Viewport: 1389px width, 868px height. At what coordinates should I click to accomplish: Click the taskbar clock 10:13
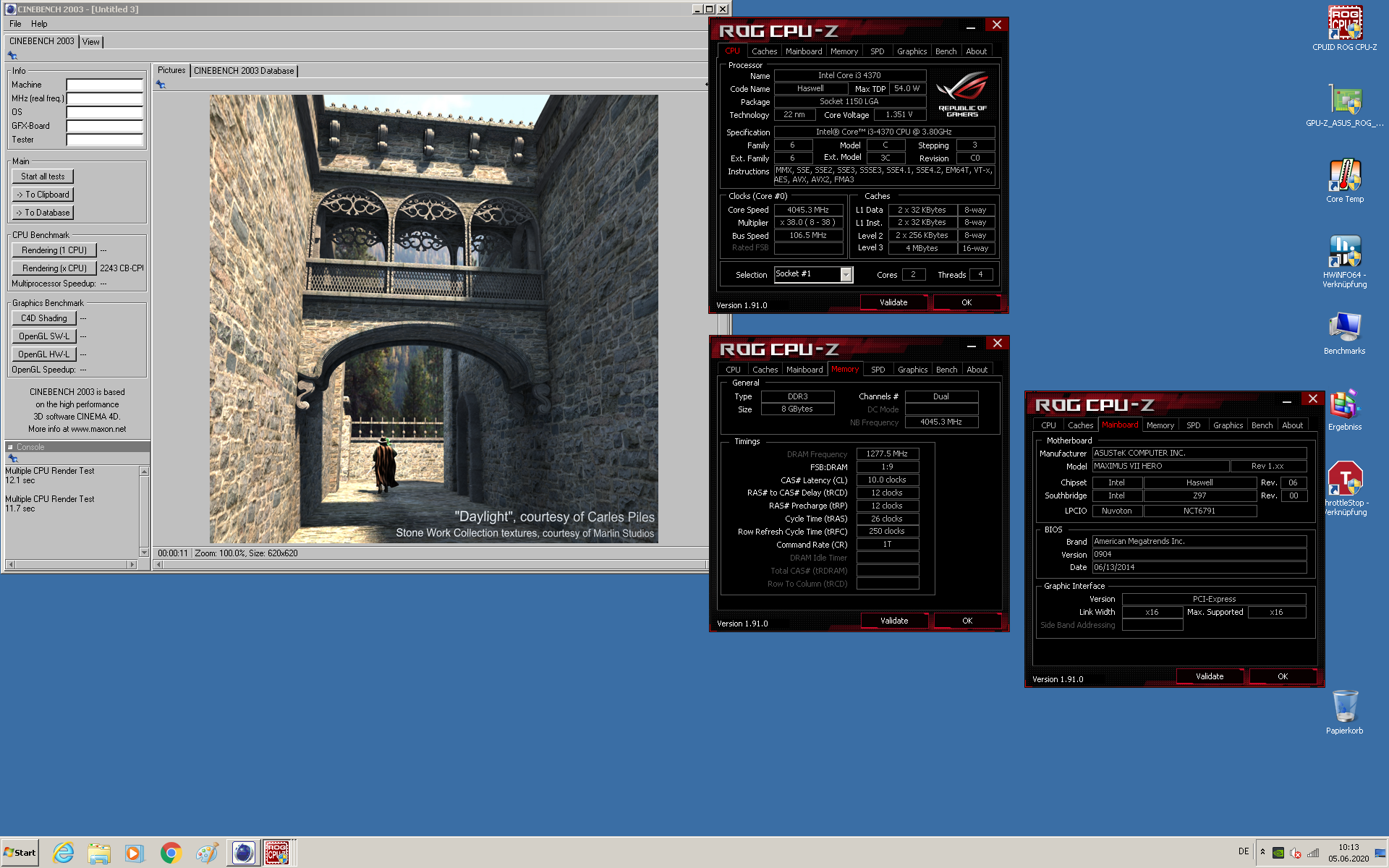pos(1348,847)
